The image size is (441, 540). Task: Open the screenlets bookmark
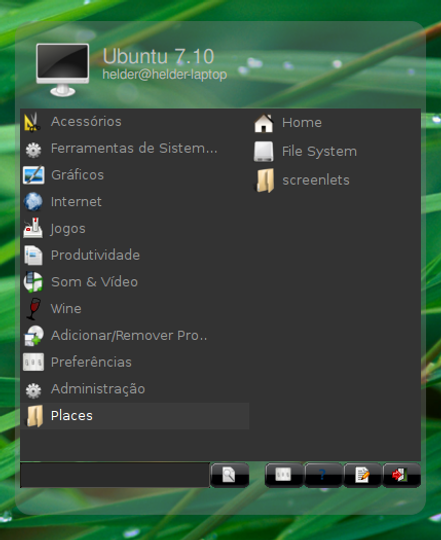click(335, 180)
